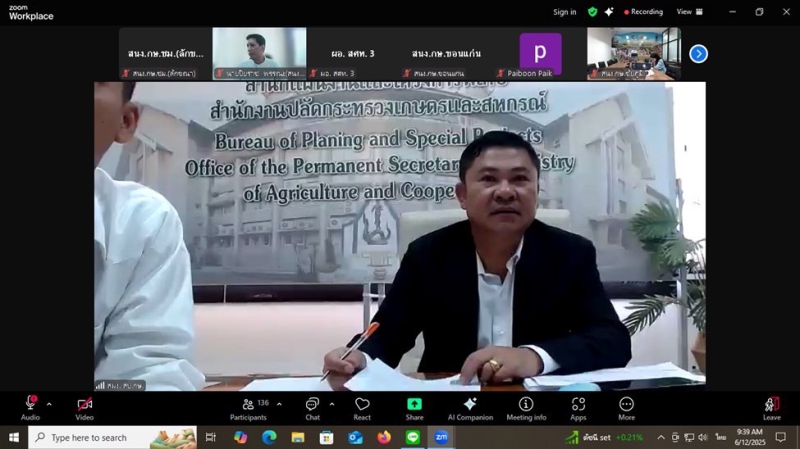Click the Sign in link
Image resolution: width=800 pixels, height=449 pixels.
(x=564, y=12)
